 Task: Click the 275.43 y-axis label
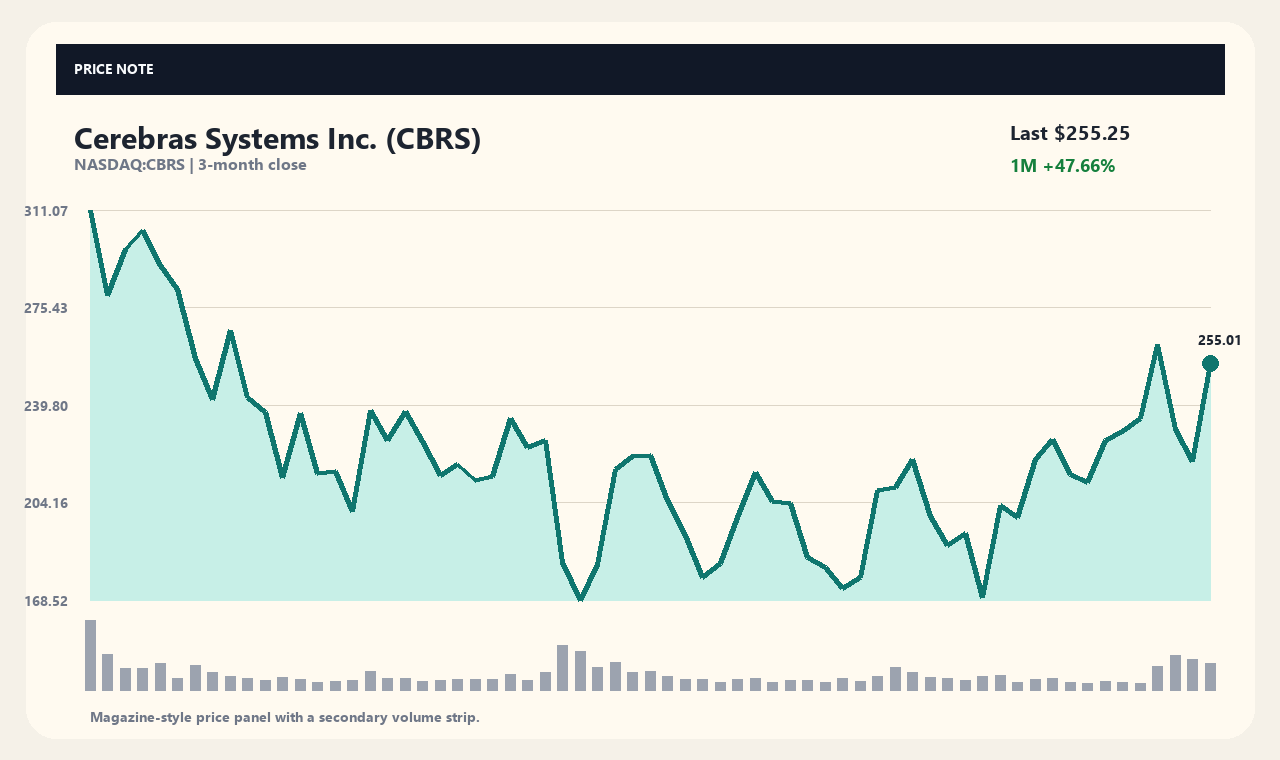click(x=46, y=308)
